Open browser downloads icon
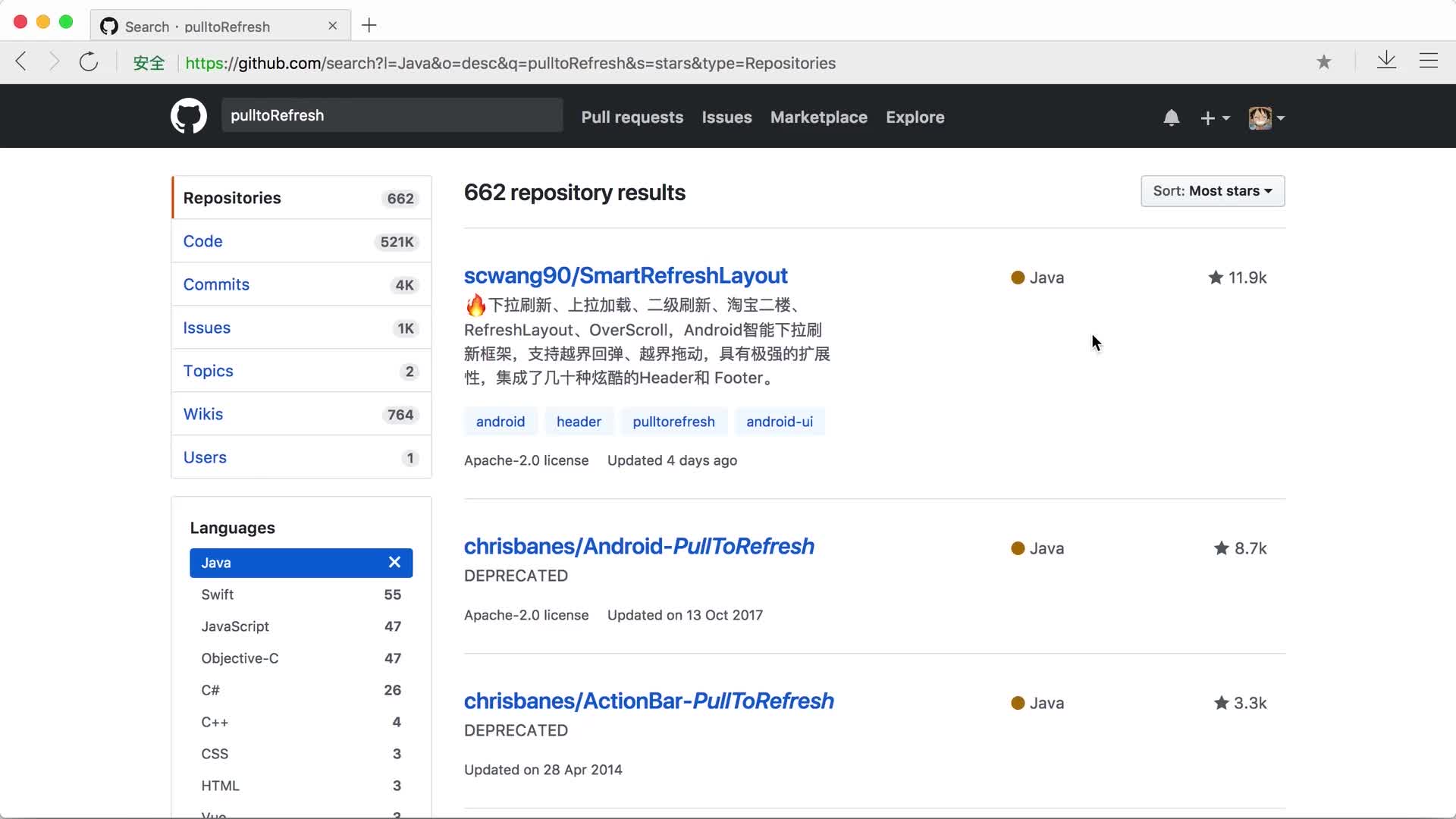The image size is (1456, 819). (1386, 61)
